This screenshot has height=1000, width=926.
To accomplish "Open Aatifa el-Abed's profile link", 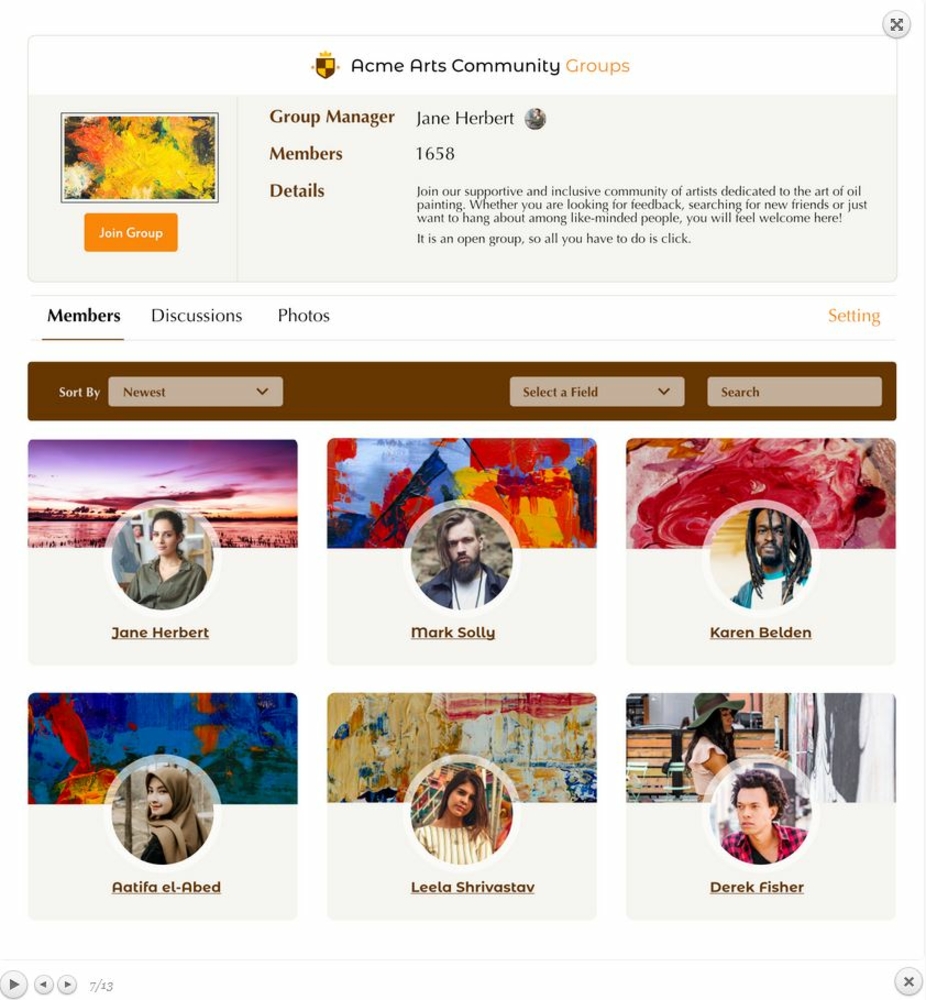I will click(x=166, y=887).
